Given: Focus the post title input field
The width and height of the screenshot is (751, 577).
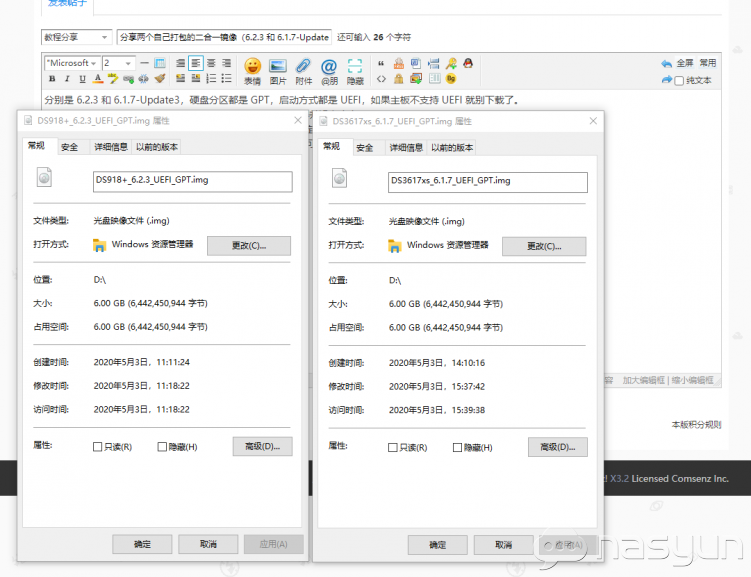Looking at the screenshot, I should point(224,37).
